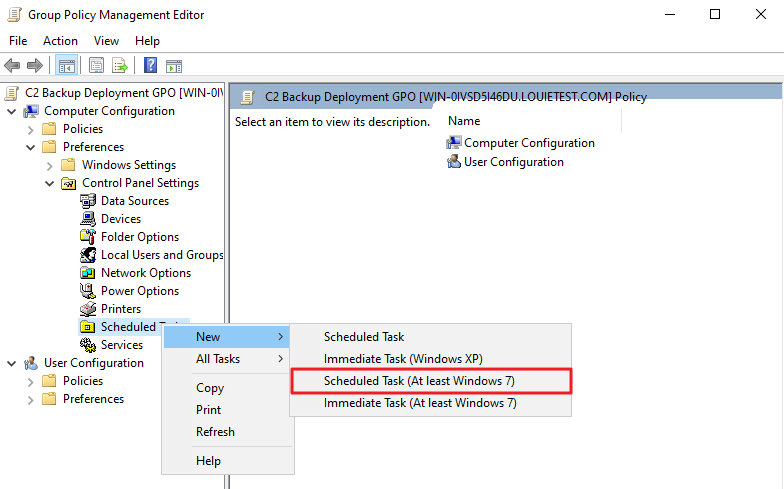The width and height of the screenshot is (784, 489).
Task: Click the Properties toolbar icon
Action: 96,66
